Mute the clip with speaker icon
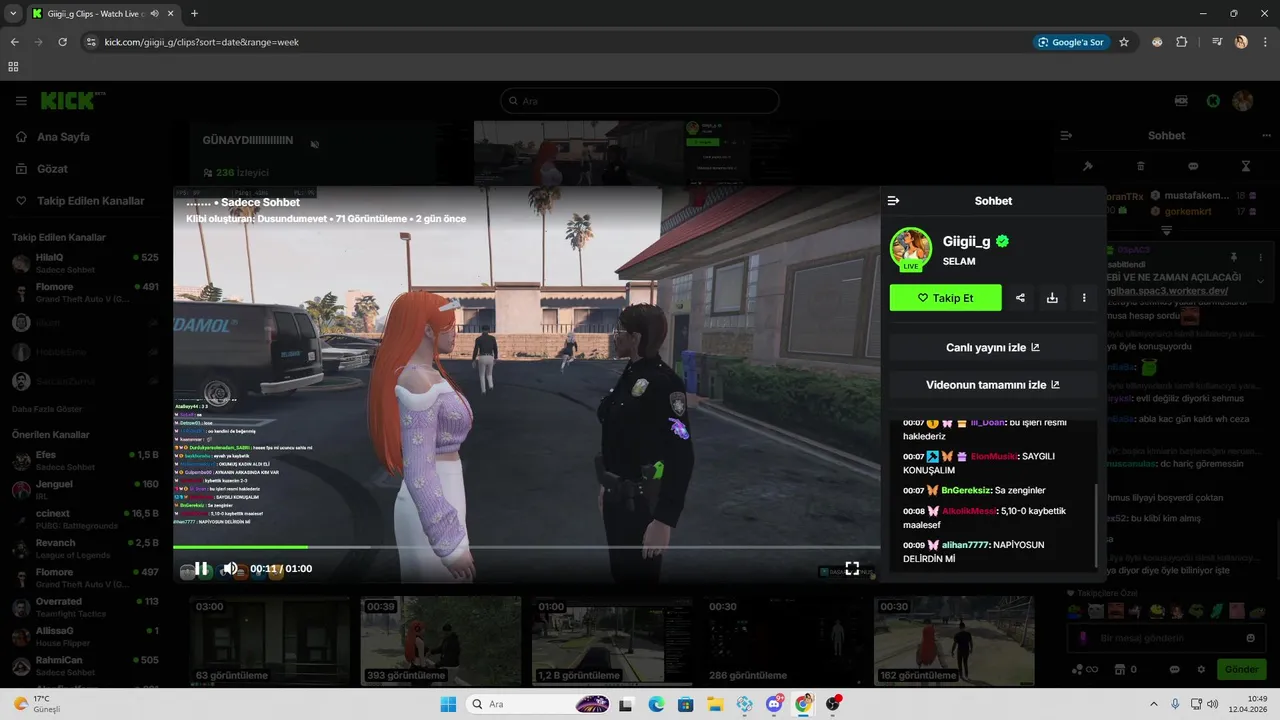 coord(230,568)
